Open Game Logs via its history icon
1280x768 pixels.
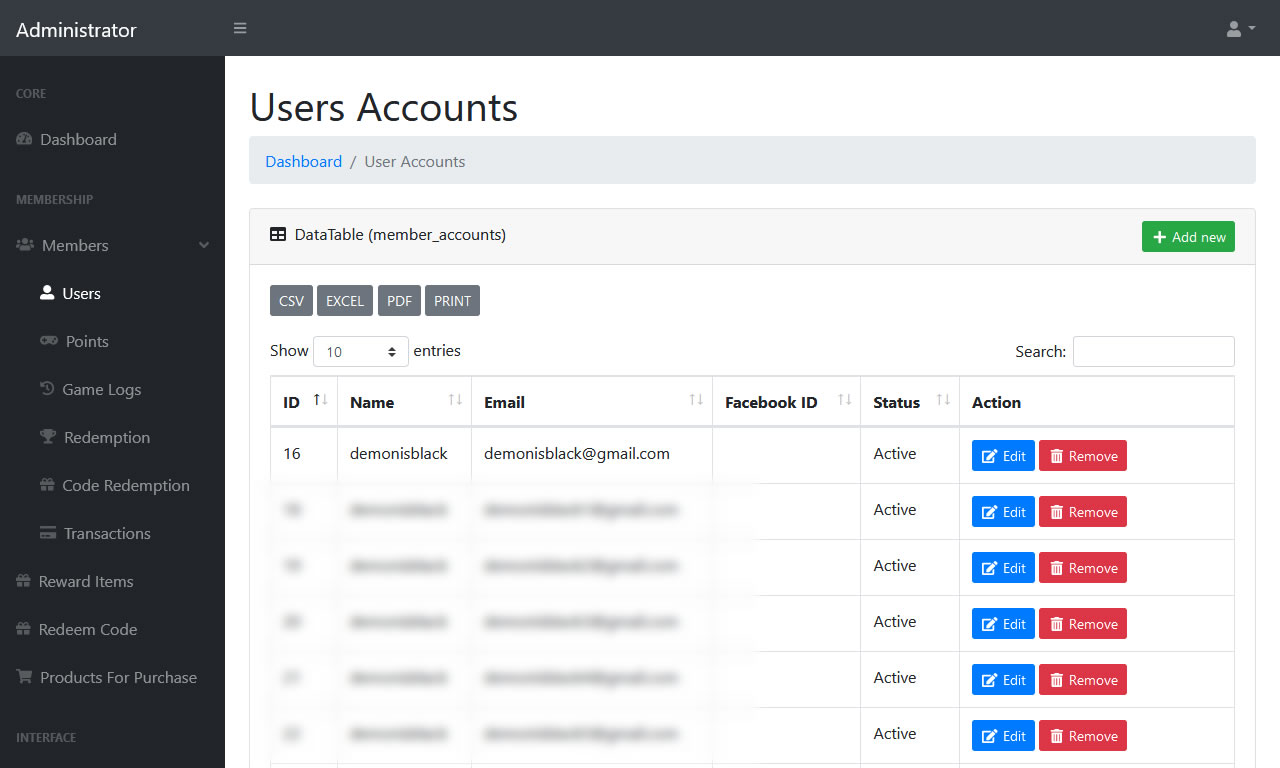point(47,389)
